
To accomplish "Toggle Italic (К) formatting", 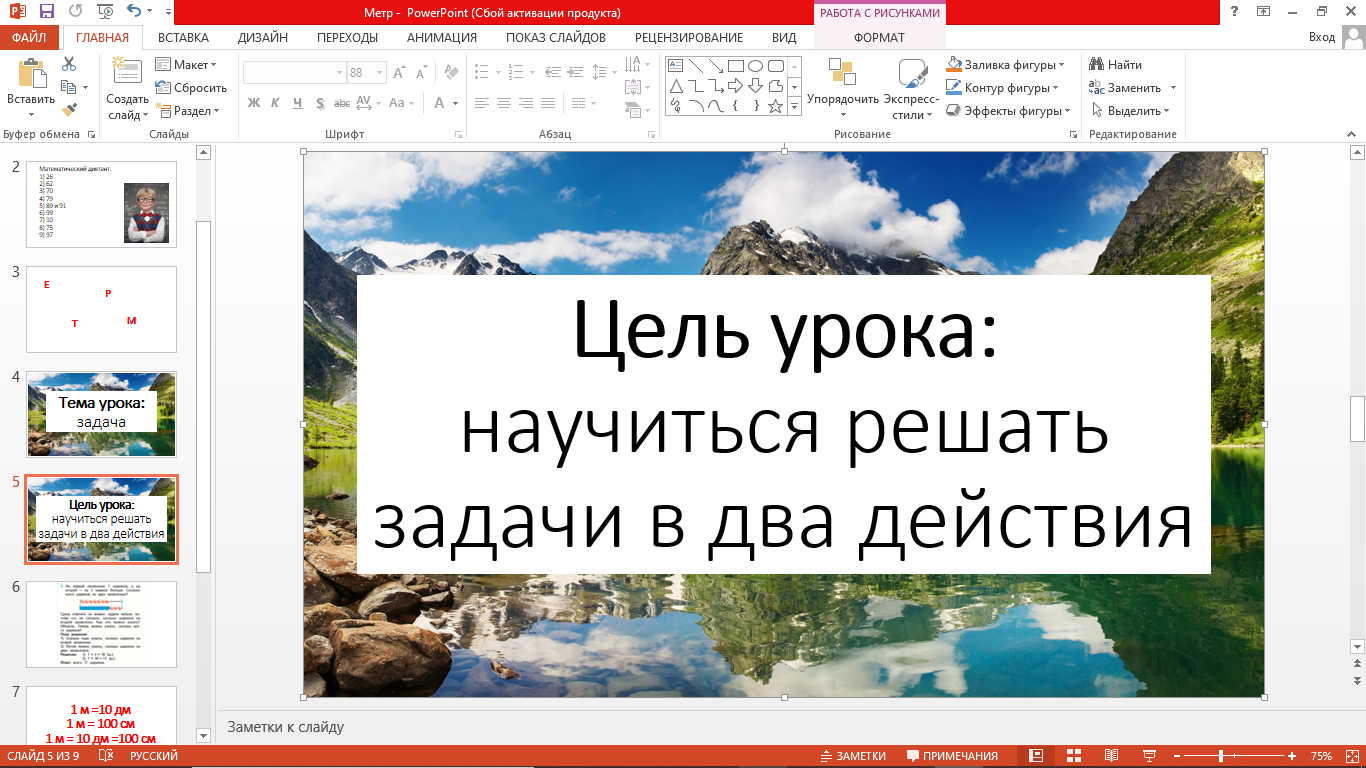I will click(x=276, y=103).
